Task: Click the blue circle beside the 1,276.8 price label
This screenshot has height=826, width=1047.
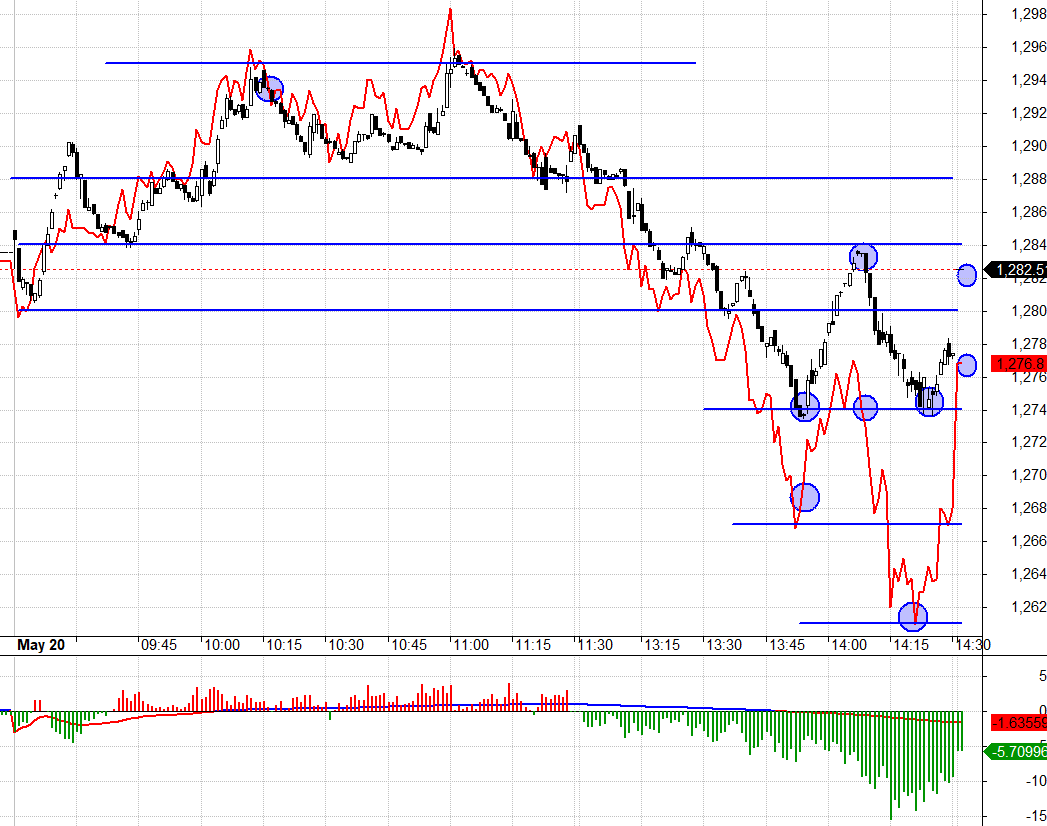Action: 967,365
